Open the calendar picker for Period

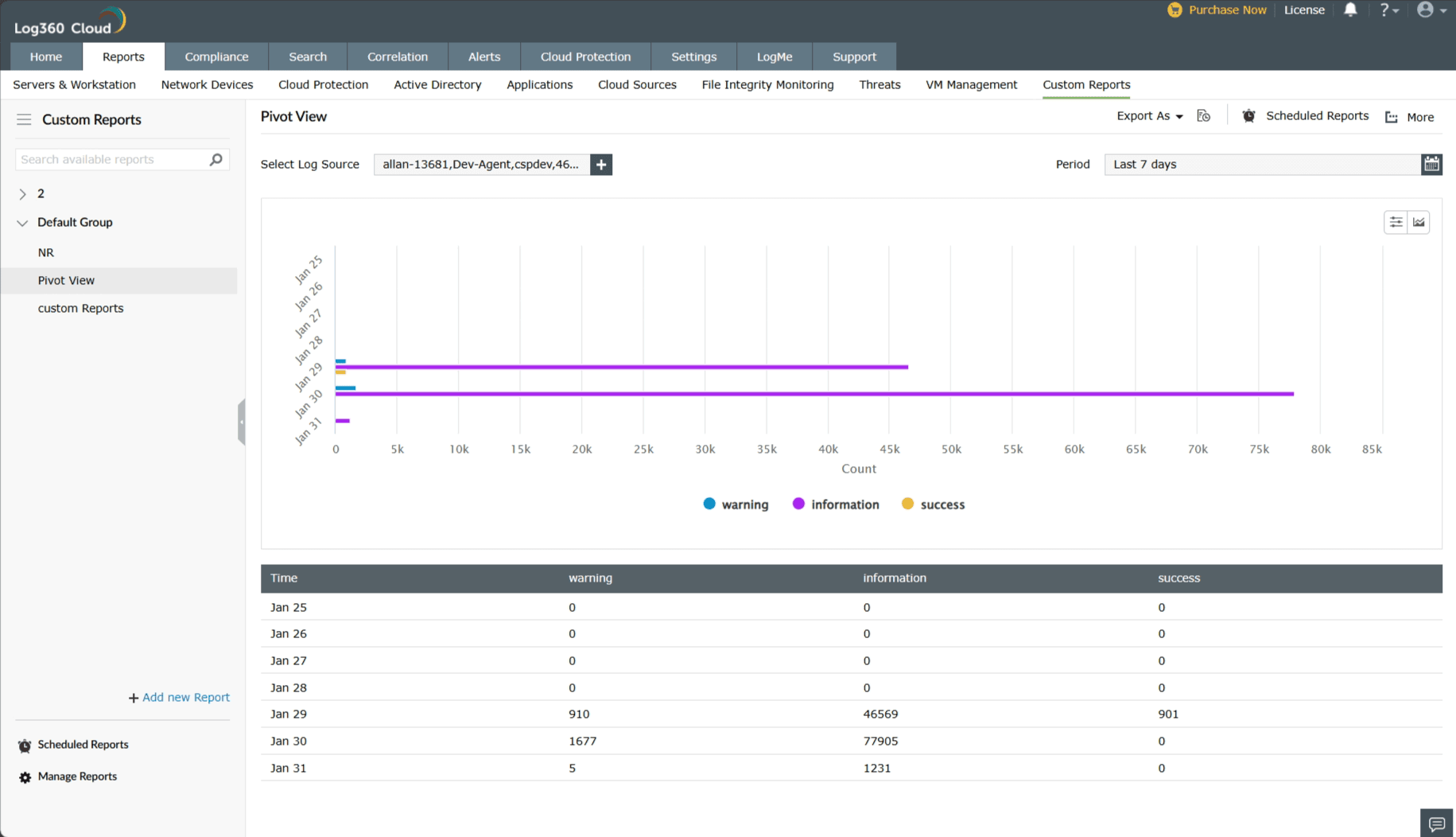point(1431,165)
